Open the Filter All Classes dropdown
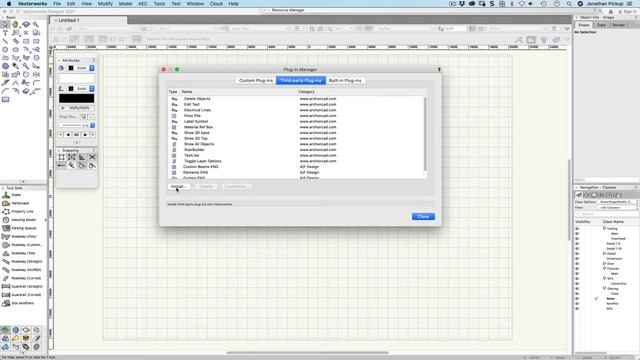 (x=618, y=208)
